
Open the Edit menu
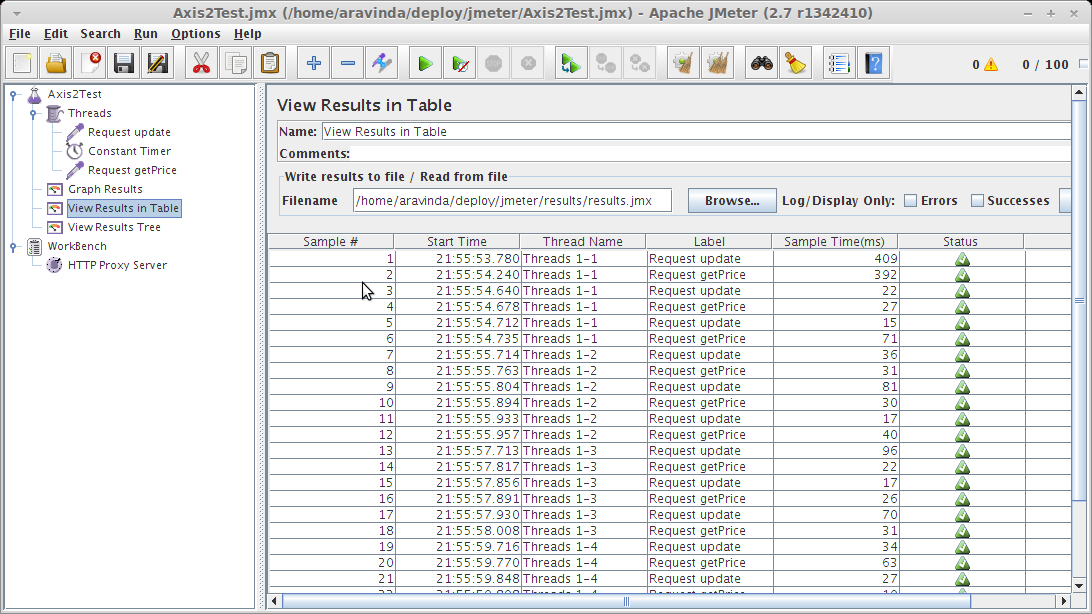click(x=56, y=33)
